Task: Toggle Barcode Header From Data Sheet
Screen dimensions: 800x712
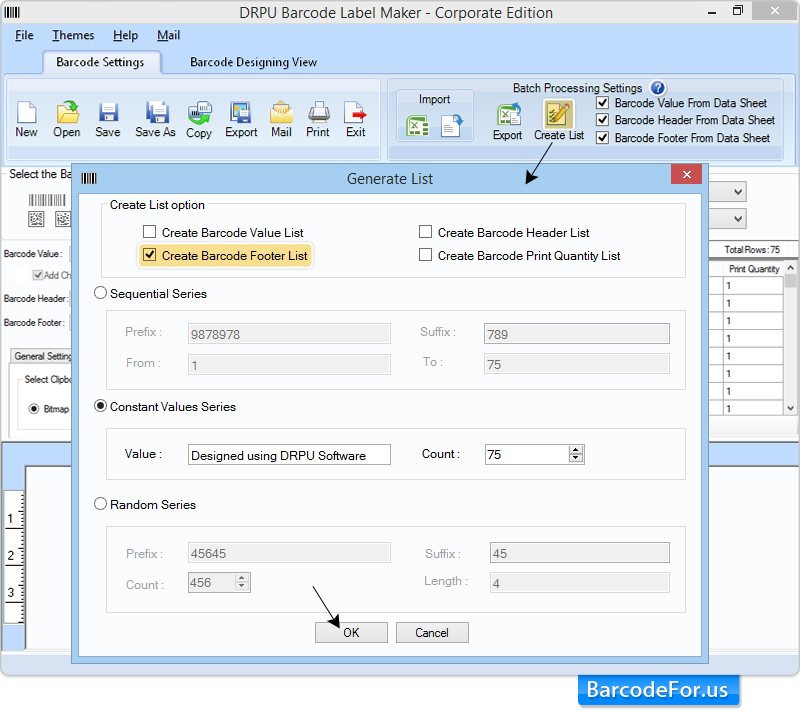Action: click(603, 120)
